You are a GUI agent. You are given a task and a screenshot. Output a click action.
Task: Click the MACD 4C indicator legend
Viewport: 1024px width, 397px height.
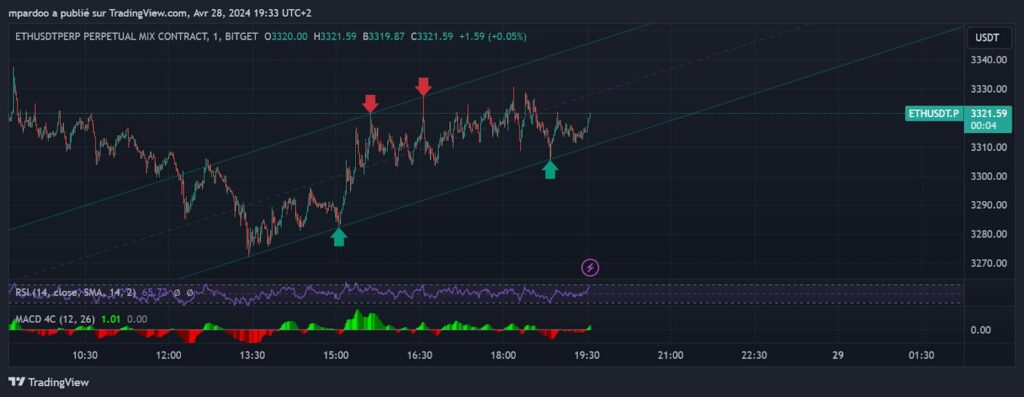pyautogui.click(x=55, y=319)
